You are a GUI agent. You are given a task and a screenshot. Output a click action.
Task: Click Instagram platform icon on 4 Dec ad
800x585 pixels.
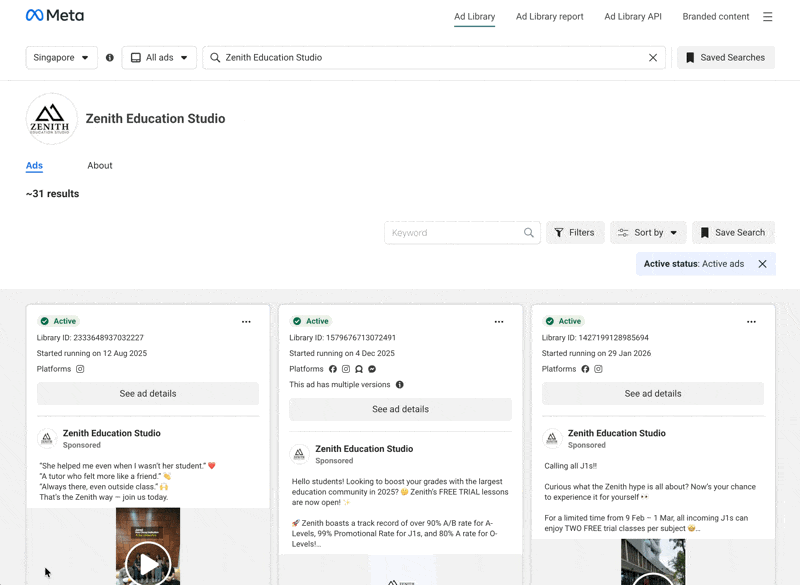pos(346,369)
